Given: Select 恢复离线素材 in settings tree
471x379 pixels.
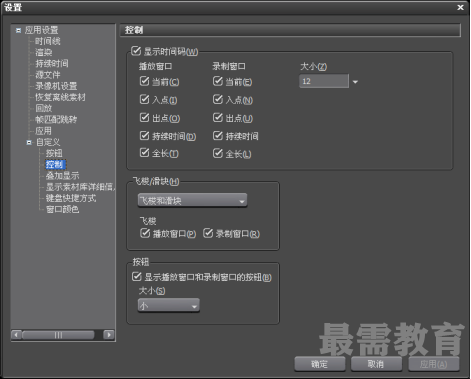Looking at the screenshot, I should click(x=60, y=97).
